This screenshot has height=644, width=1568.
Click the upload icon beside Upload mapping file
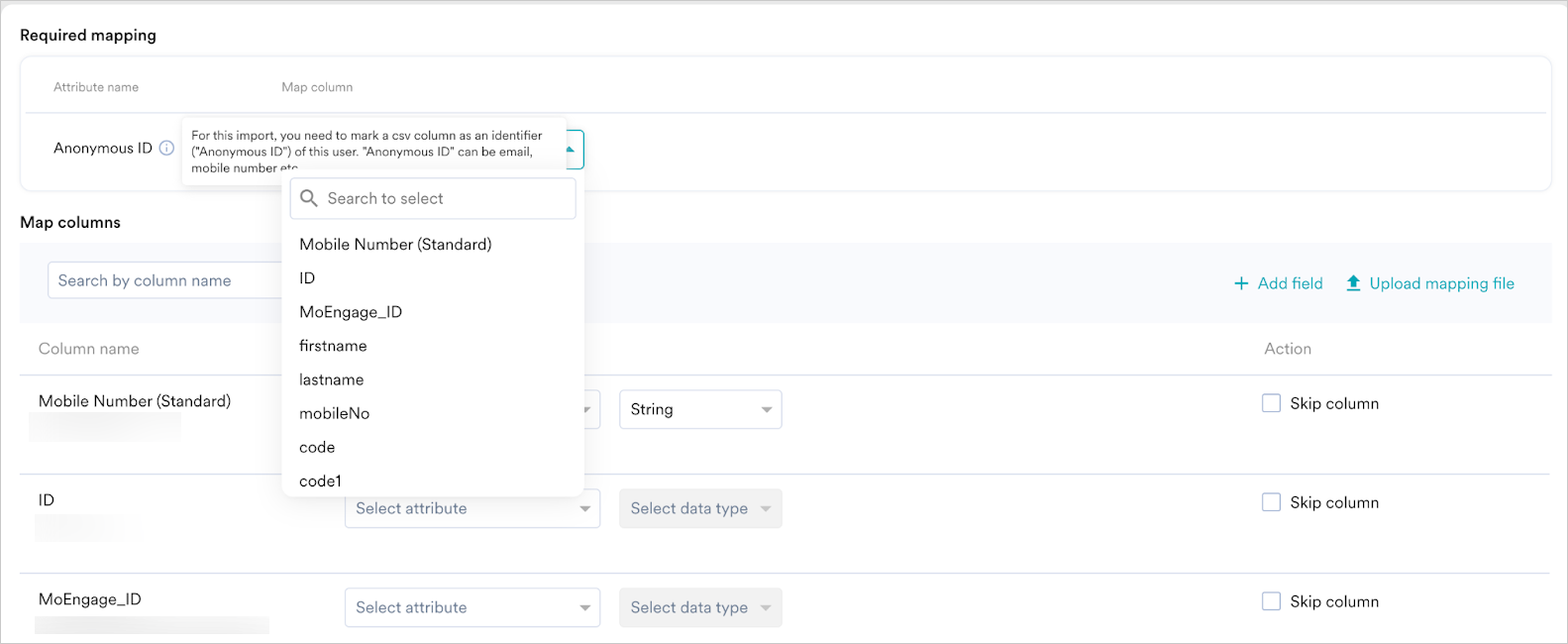pyautogui.click(x=1353, y=283)
